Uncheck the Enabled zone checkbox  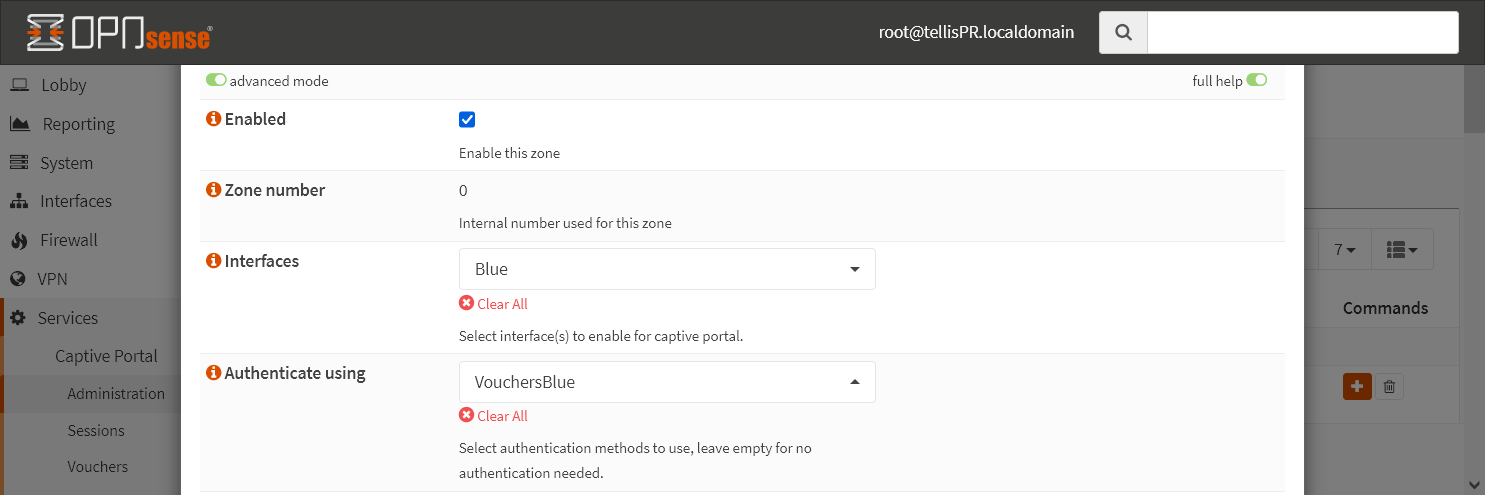(x=467, y=120)
